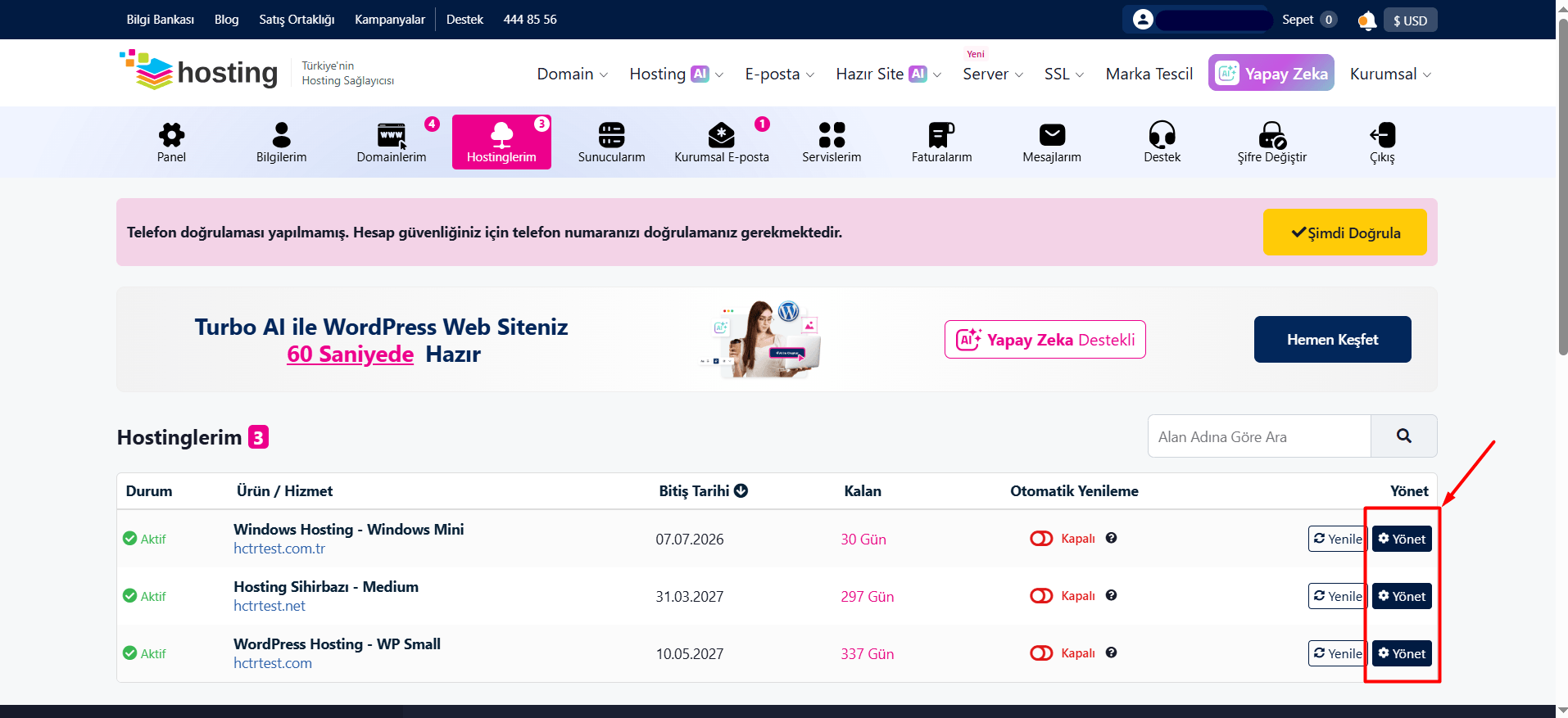Open Faturalarım invoice icon
This screenshot has height=718, width=1568.
[941, 134]
